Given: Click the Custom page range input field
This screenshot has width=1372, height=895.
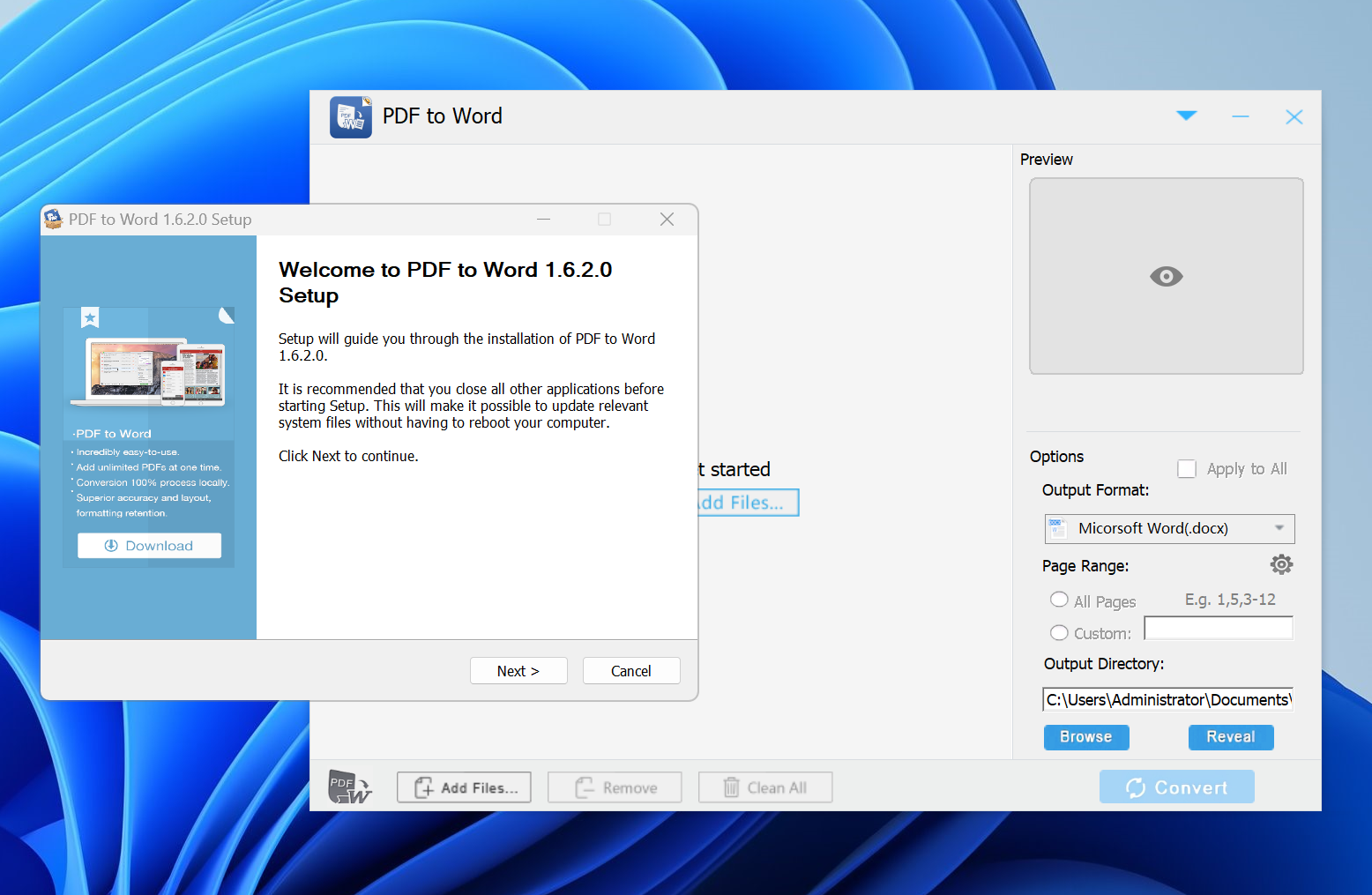Looking at the screenshot, I should (x=1219, y=628).
